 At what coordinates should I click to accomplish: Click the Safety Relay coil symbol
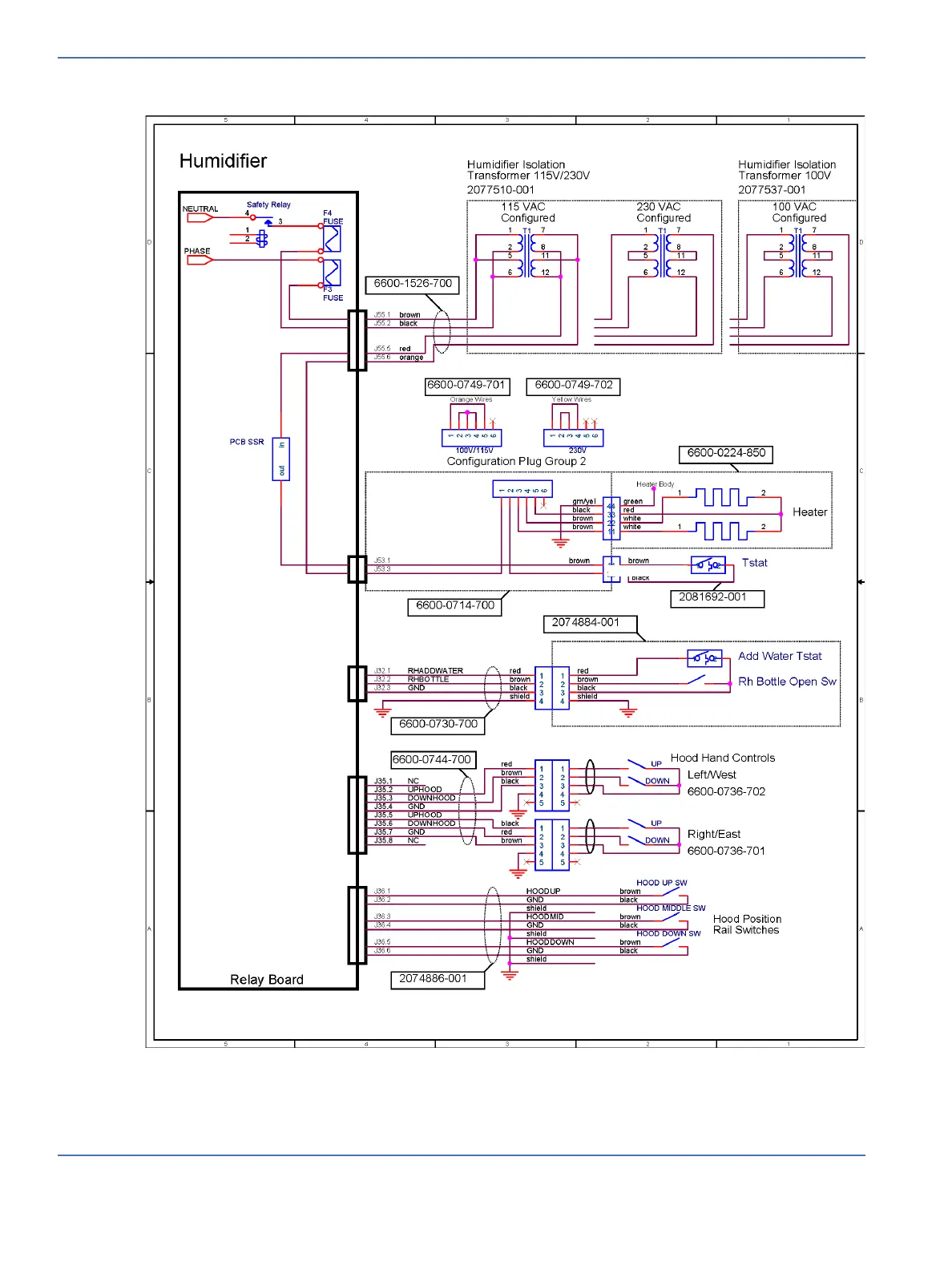pyautogui.click(x=261, y=238)
